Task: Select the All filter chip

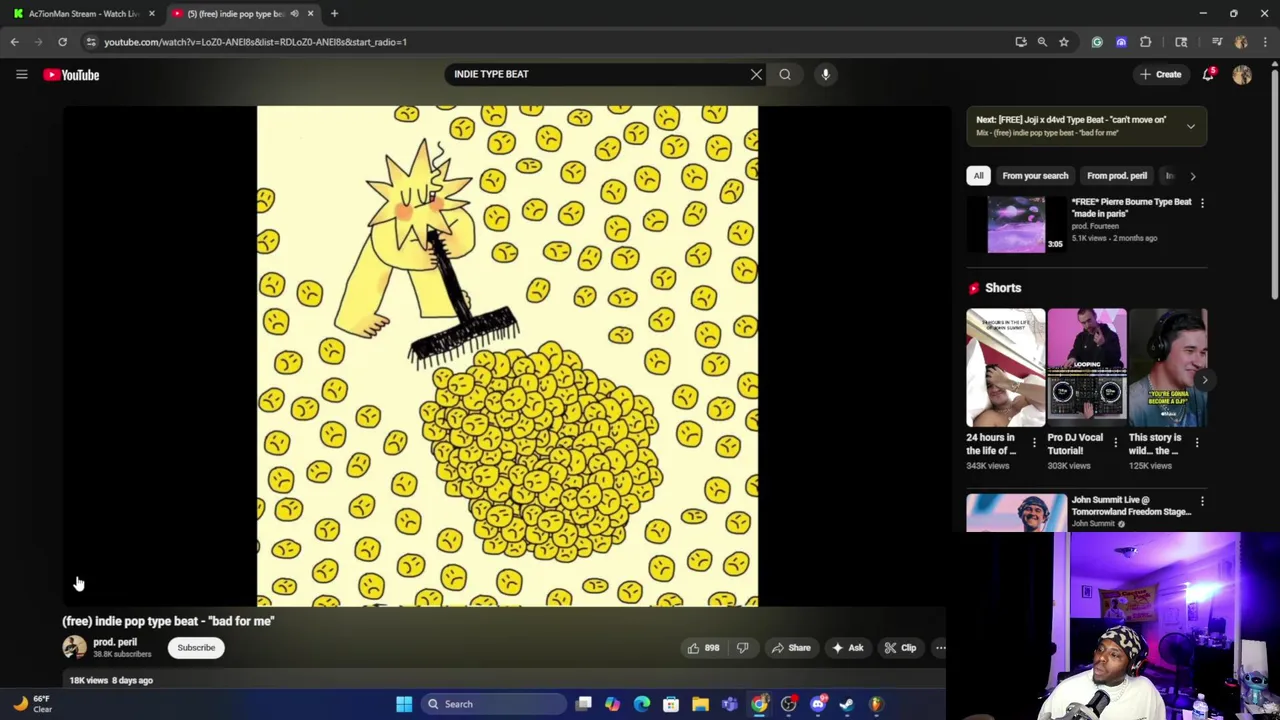Action: pos(978,176)
